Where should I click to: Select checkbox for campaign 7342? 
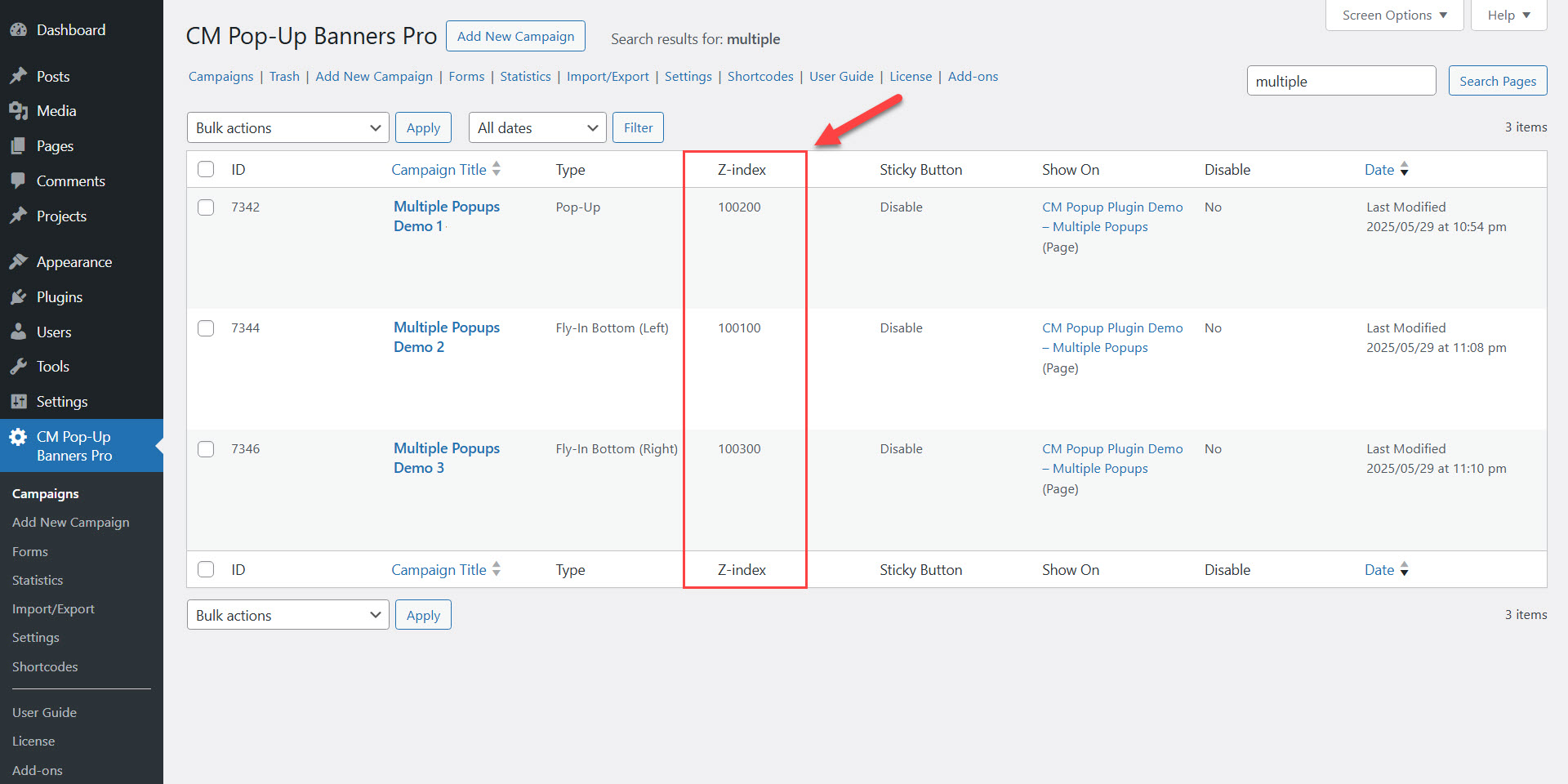tap(206, 207)
